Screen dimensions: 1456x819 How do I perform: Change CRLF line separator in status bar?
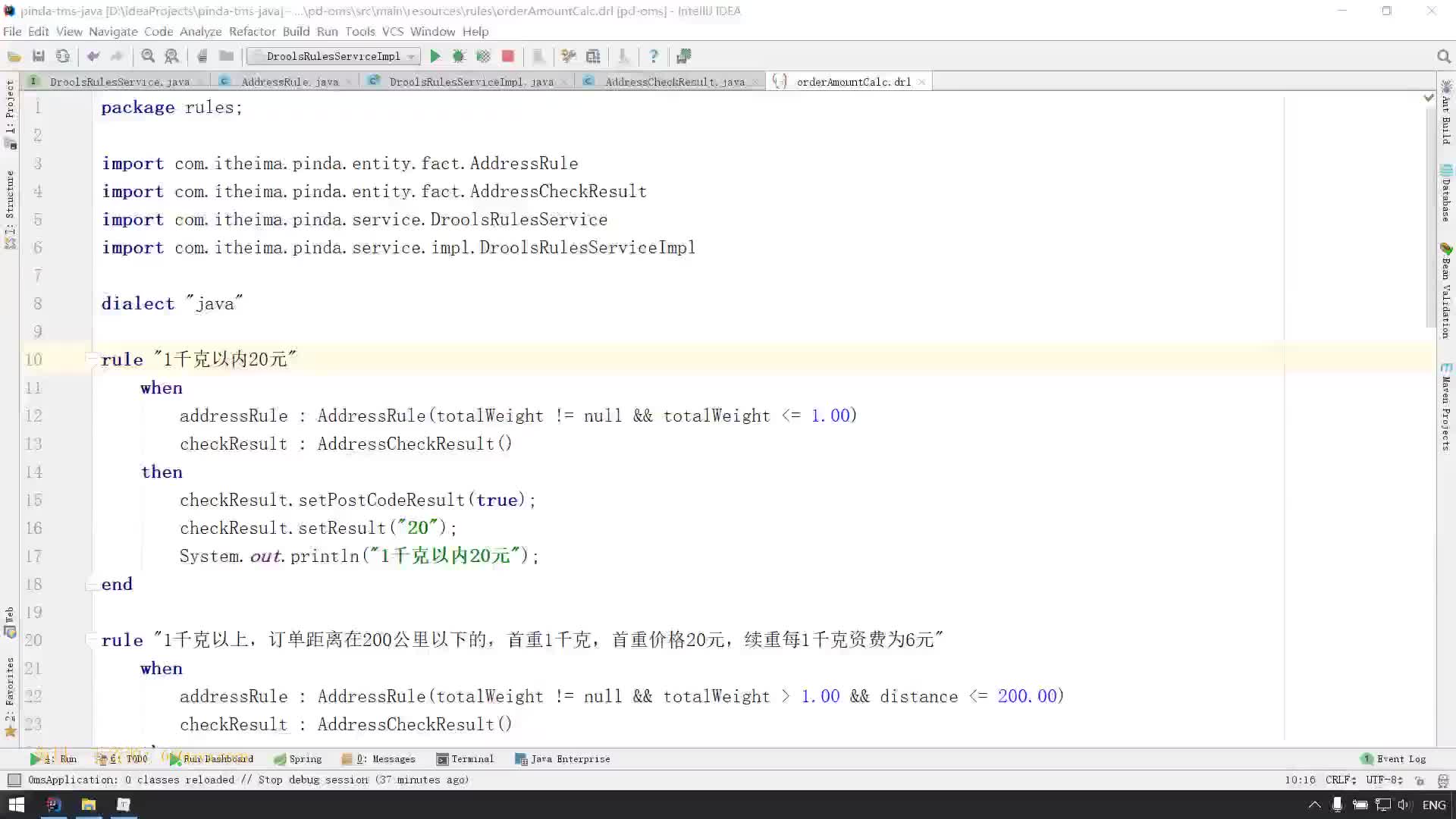click(1341, 780)
